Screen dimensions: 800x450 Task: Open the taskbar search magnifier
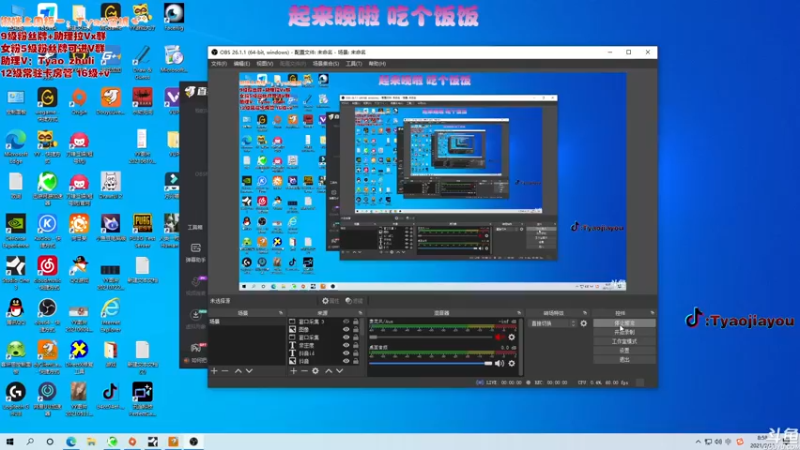tap(30, 442)
